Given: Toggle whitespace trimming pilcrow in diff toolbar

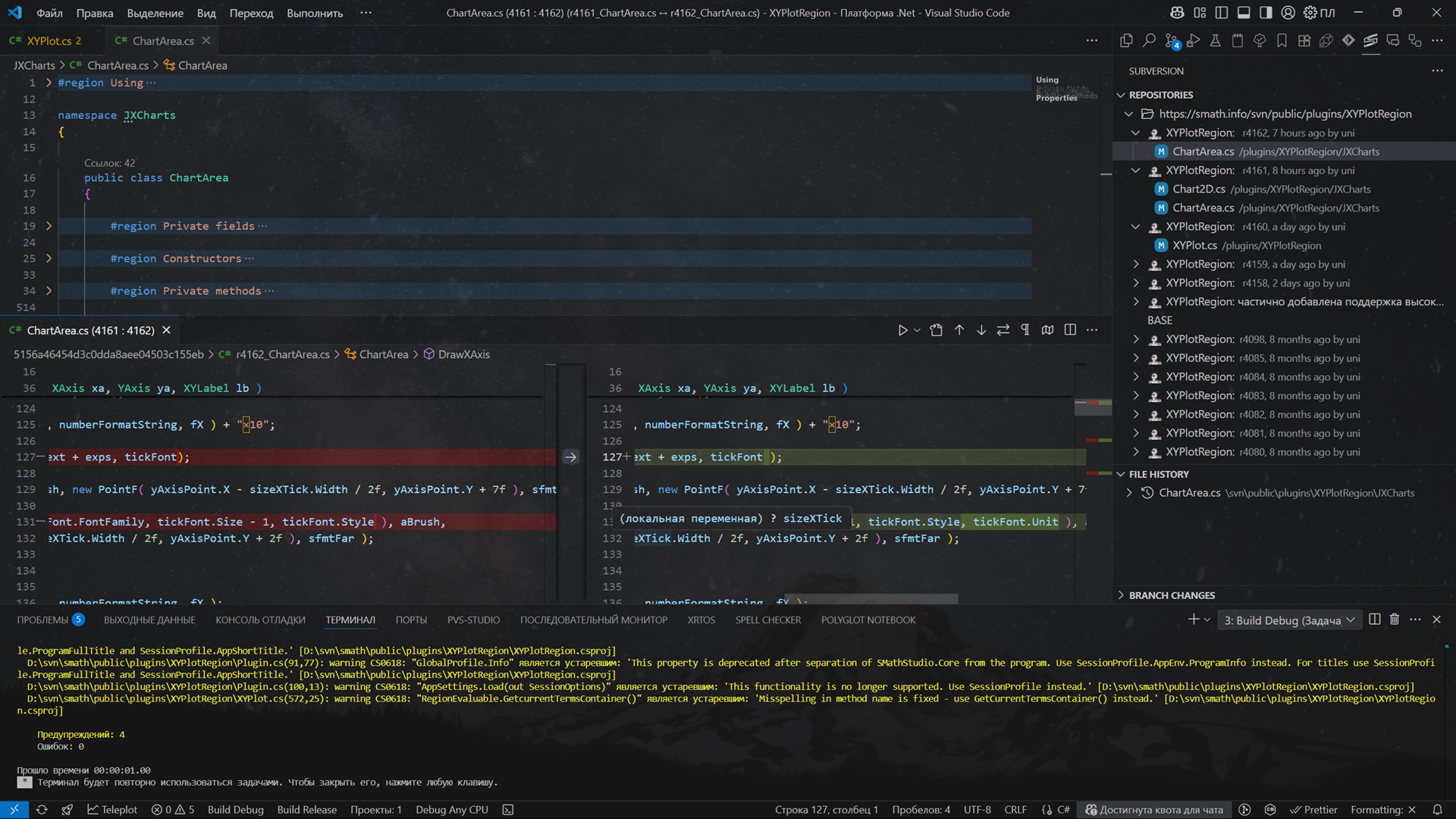Looking at the screenshot, I should (x=1025, y=330).
